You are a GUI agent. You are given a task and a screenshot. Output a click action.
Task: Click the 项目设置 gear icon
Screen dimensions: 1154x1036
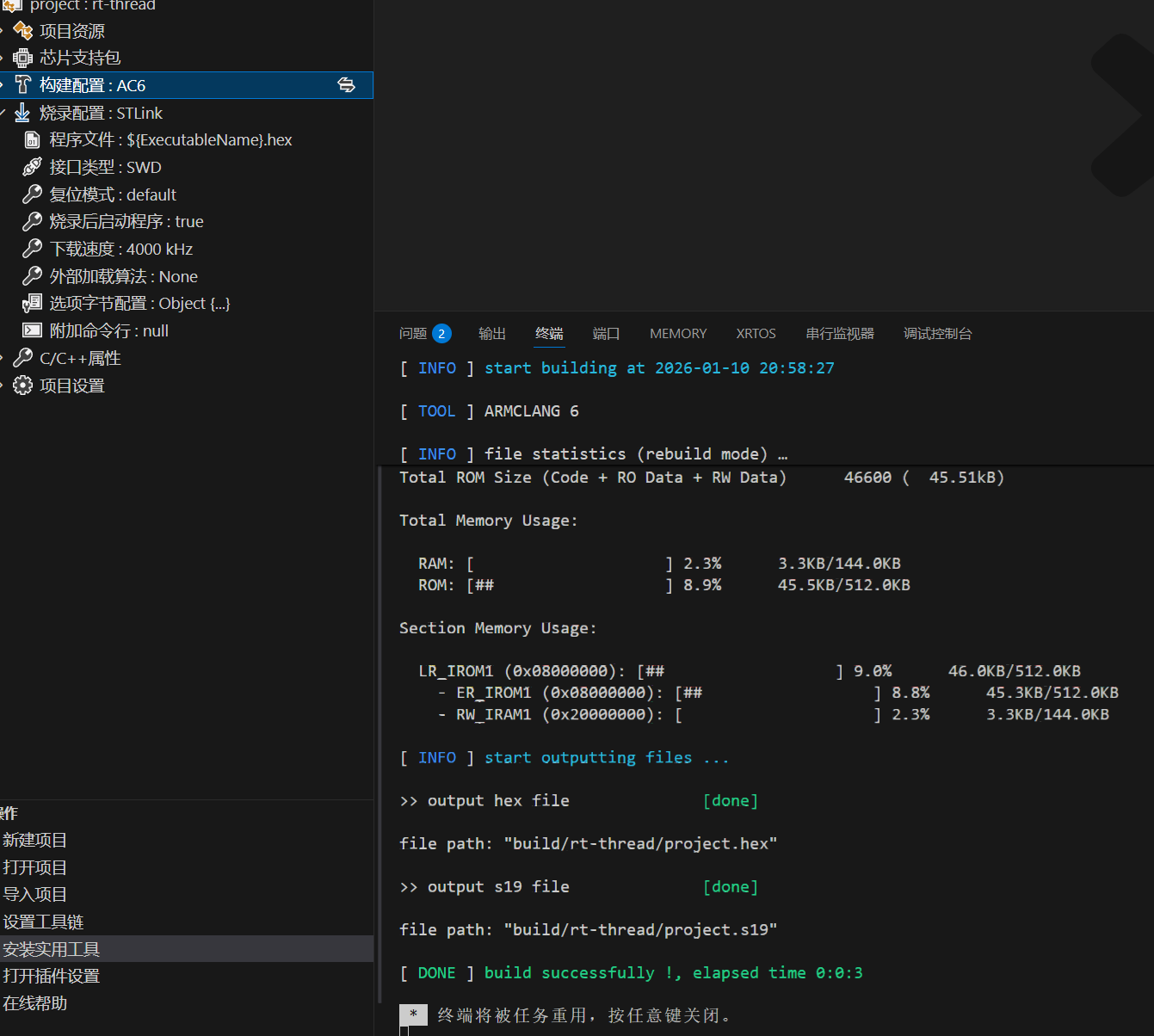[23, 385]
